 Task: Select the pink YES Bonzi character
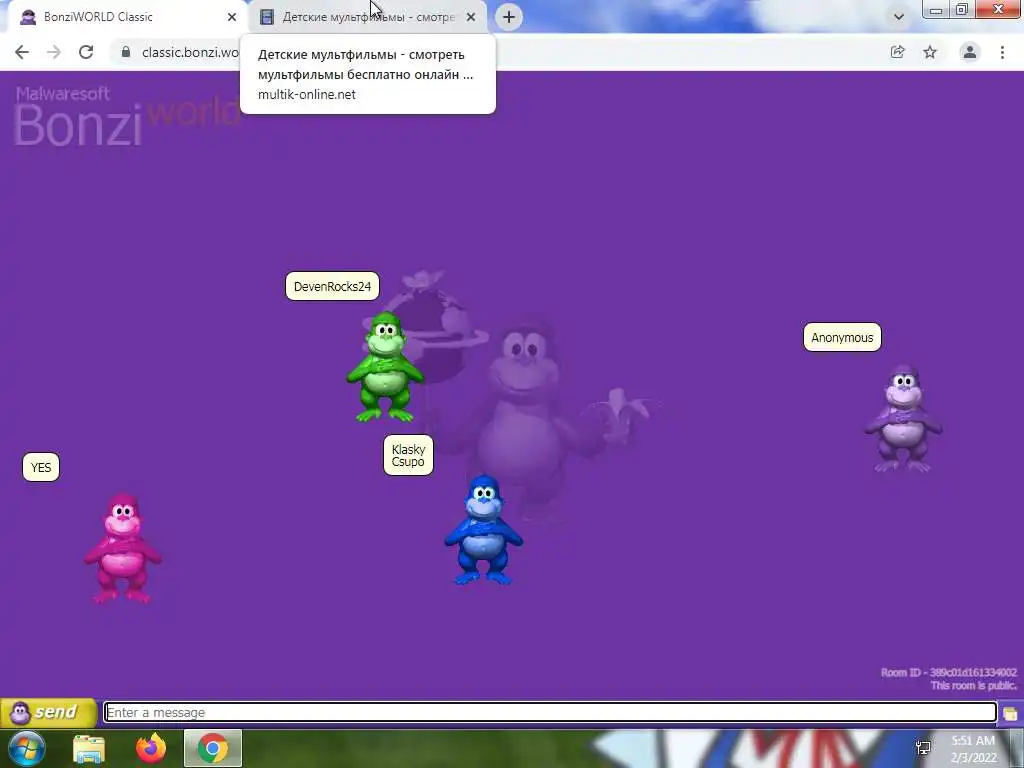[123, 549]
